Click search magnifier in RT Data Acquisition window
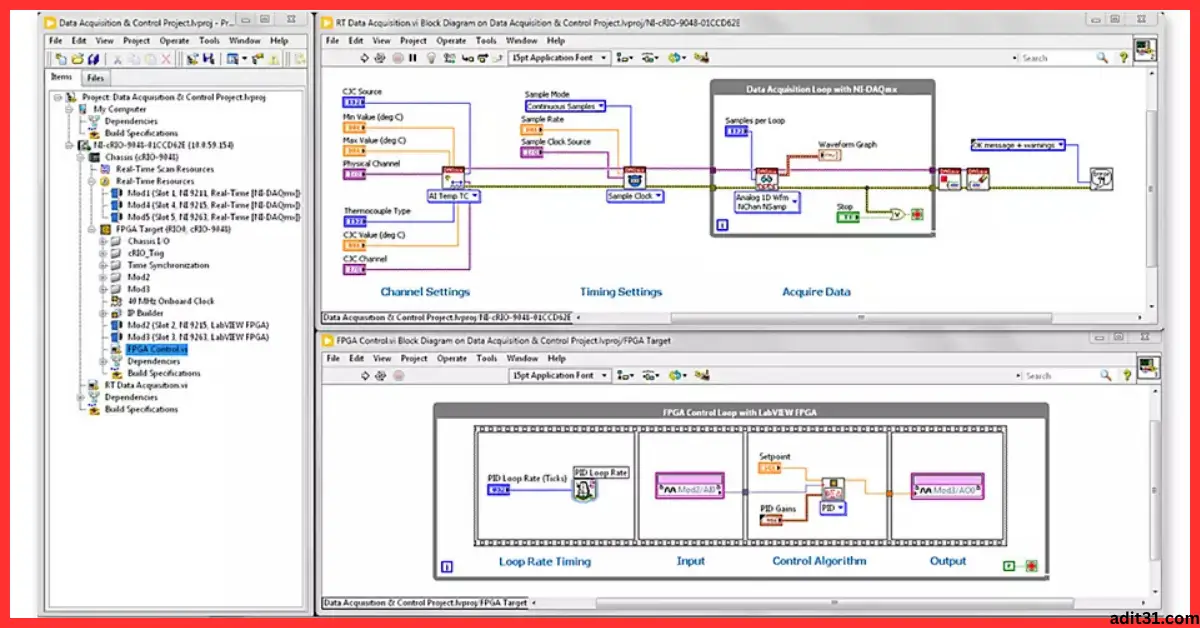1200x628 pixels. click(x=1102, y=58)
